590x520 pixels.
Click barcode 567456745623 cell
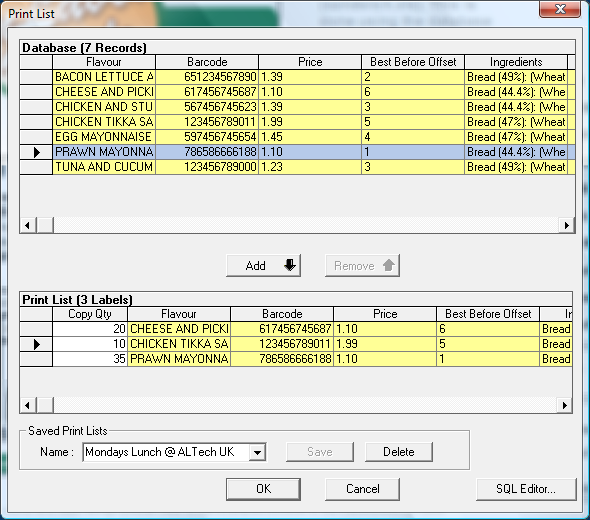[207, 107]
